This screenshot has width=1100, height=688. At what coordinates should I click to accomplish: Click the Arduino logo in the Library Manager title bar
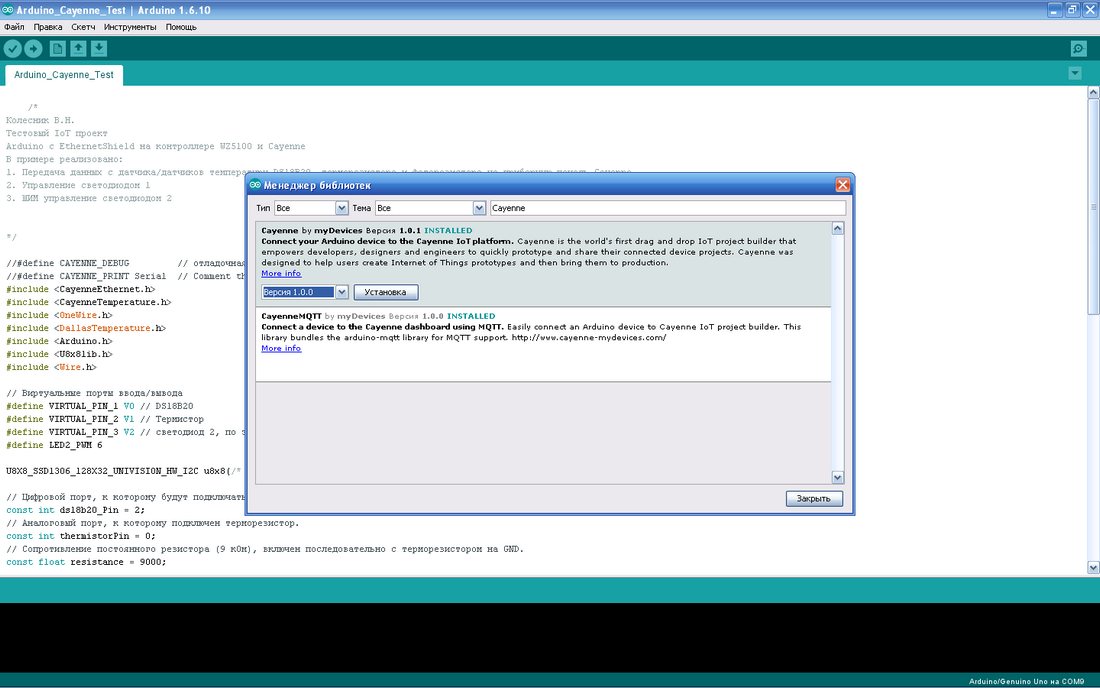click(255, 184)
